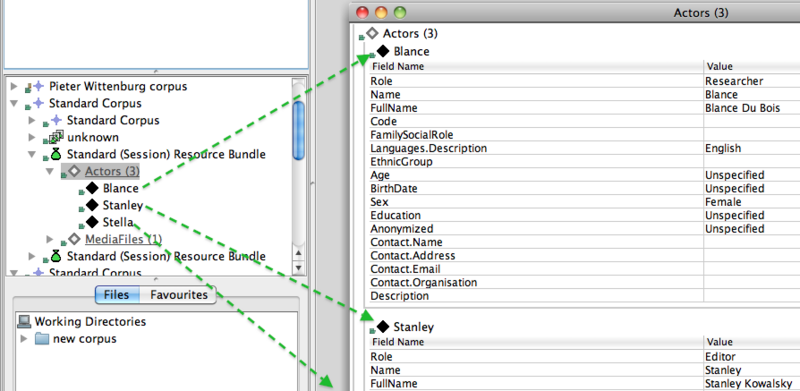Screen dimensions: 800x391
Task: Select the unknown tree row
Action: [x=93, y=137]
